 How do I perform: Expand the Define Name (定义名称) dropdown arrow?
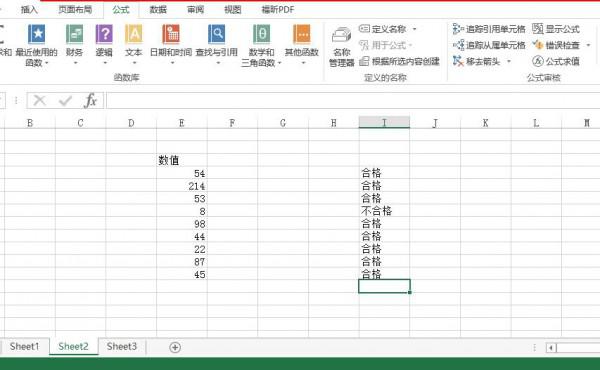414,29
